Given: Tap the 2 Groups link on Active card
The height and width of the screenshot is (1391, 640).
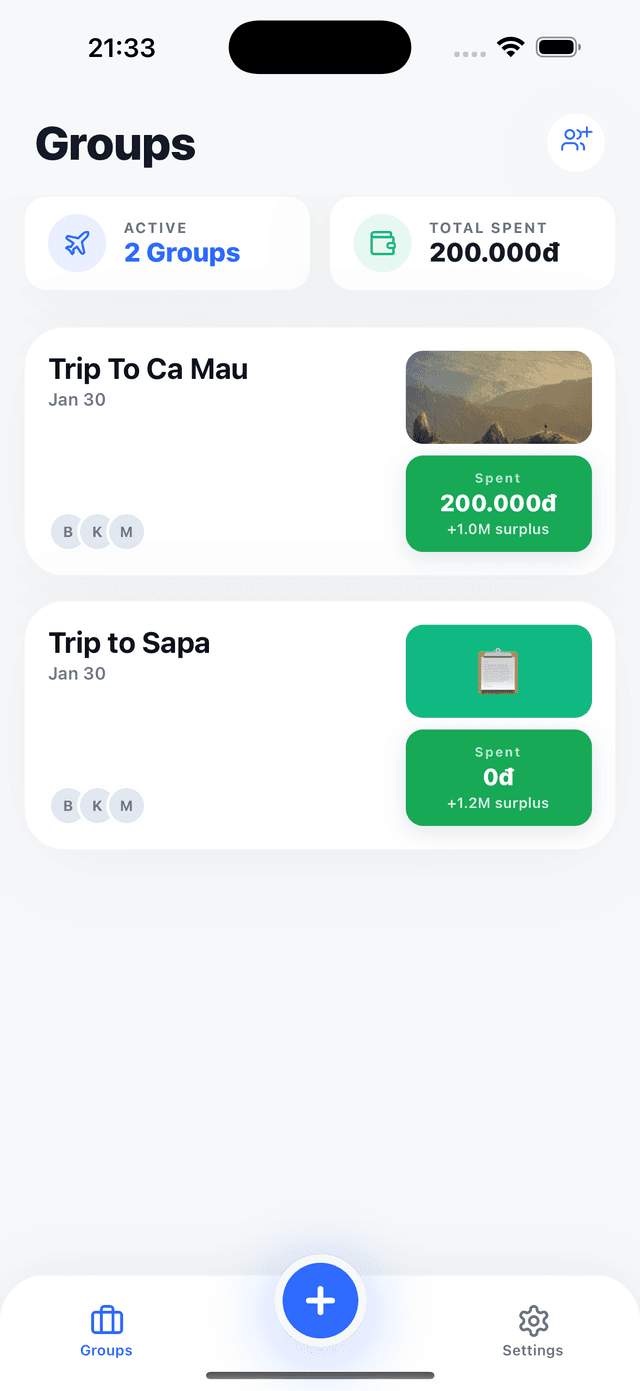Looking at the screenshot, I should coord(181,253).
